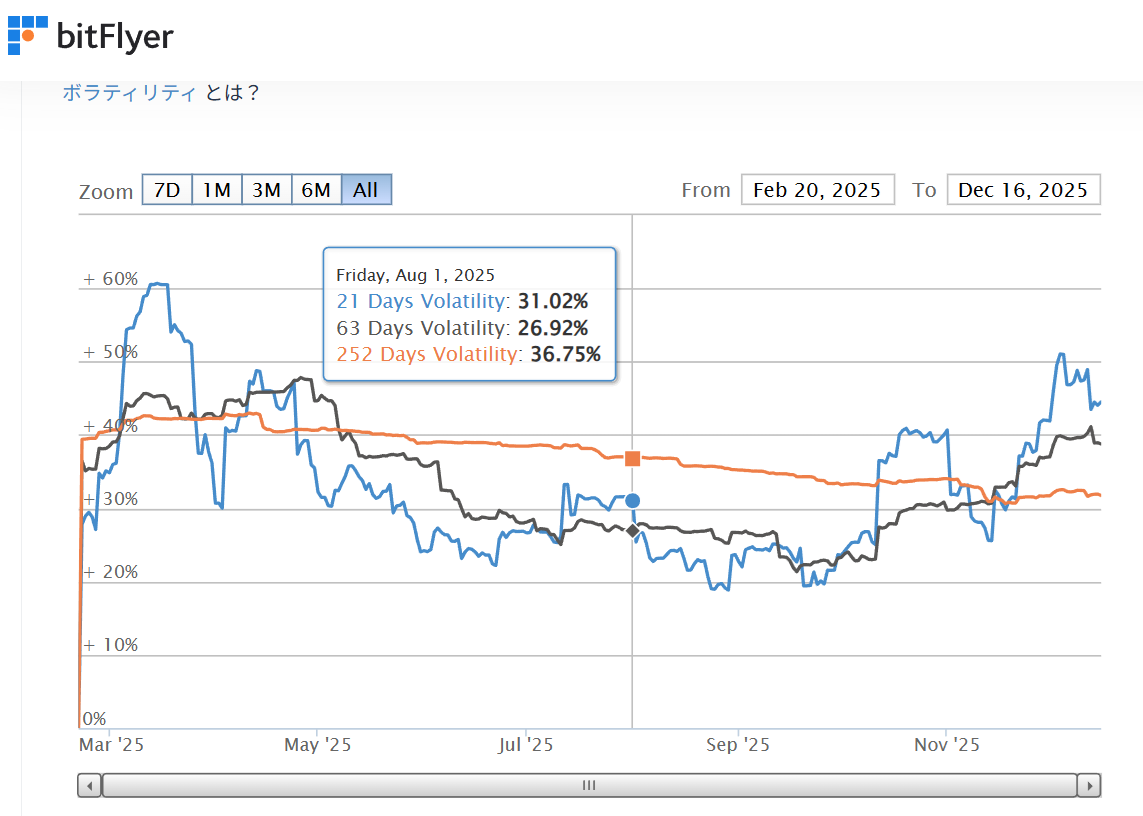The image size is (1143, 816).
Task: Click the right scroll arrow of chart navigator
Action: coord(1089,785)
